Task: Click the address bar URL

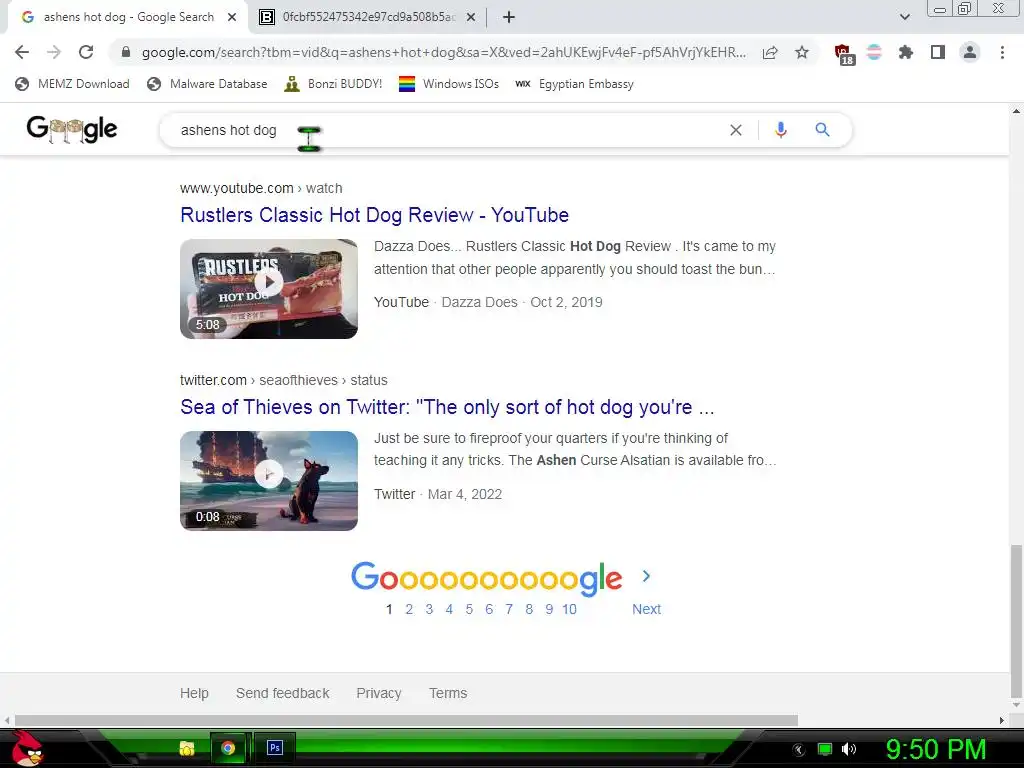Action: [x=444, y=52]
